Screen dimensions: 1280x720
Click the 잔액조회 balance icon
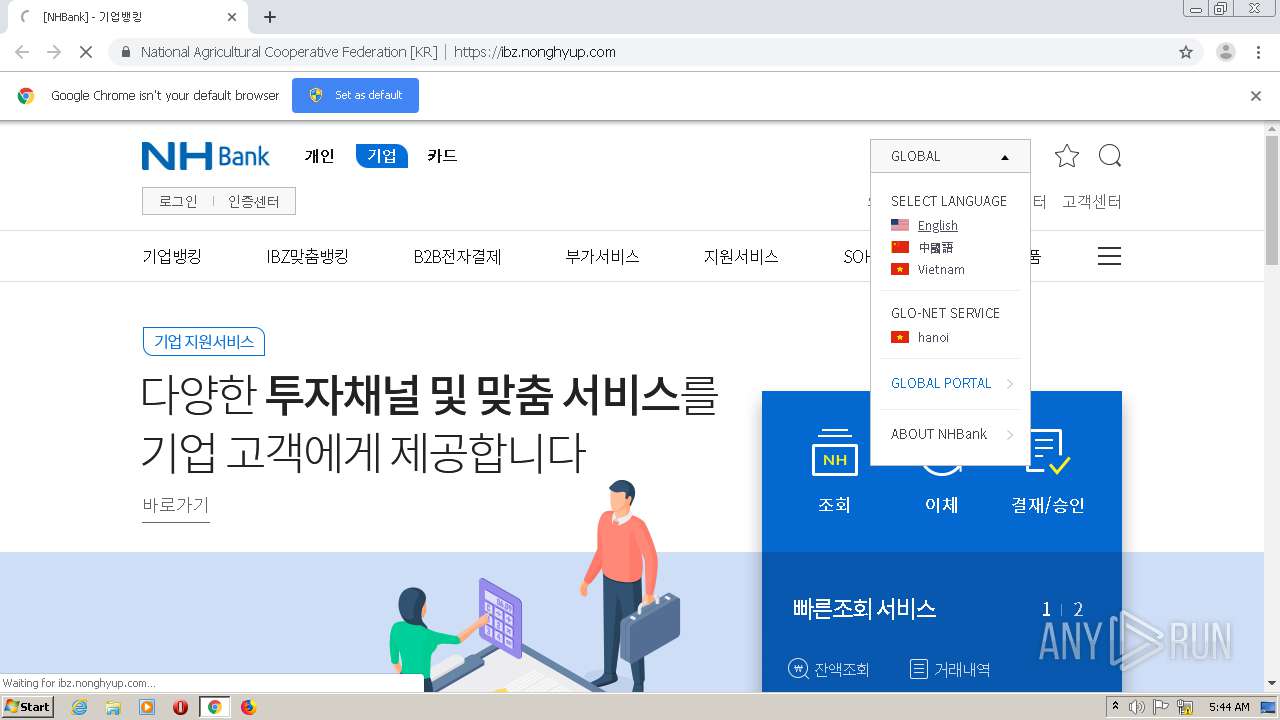tap(798, 669)
